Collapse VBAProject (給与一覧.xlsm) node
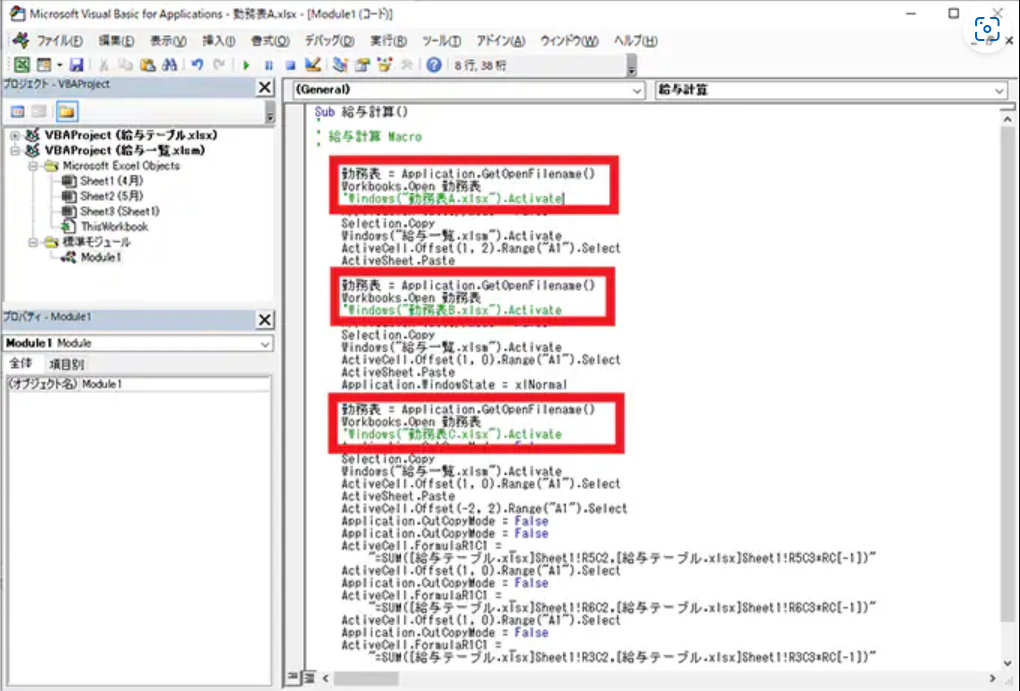The height and width of the screenshot is (691, 1020). coord(15,150)
